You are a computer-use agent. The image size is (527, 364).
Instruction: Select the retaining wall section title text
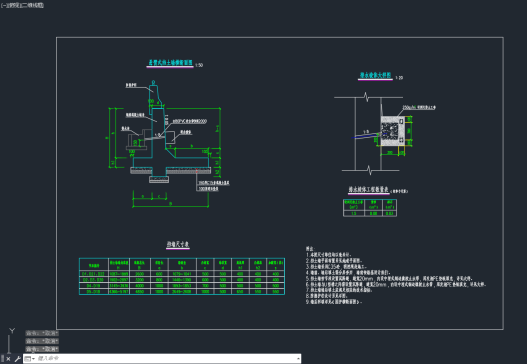[x=170, y=63]
